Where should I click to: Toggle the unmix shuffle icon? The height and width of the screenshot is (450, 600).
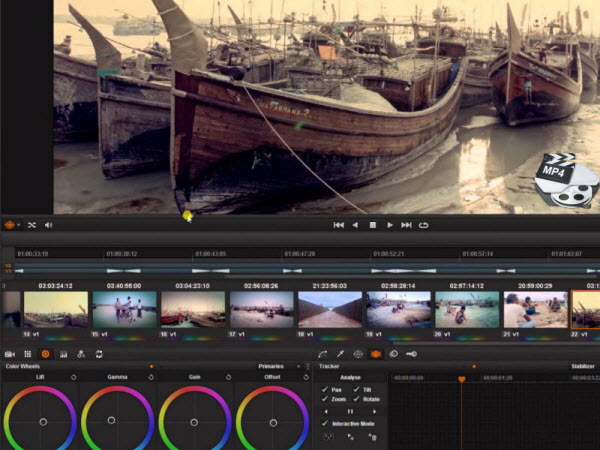click(x=32, y=225)
